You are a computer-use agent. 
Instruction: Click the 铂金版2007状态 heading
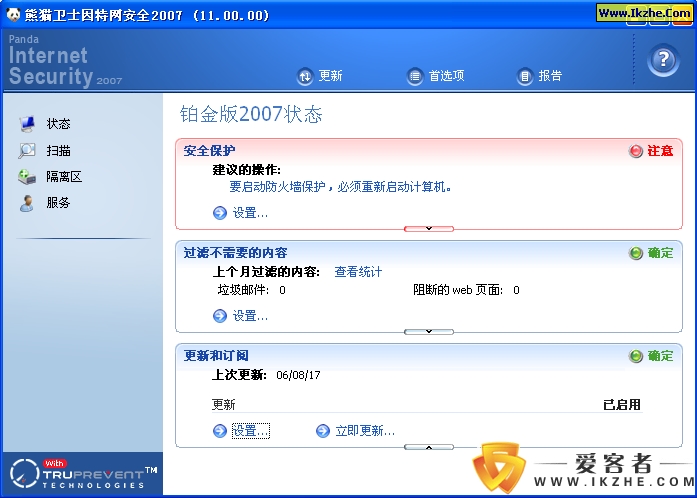point(251,114)
